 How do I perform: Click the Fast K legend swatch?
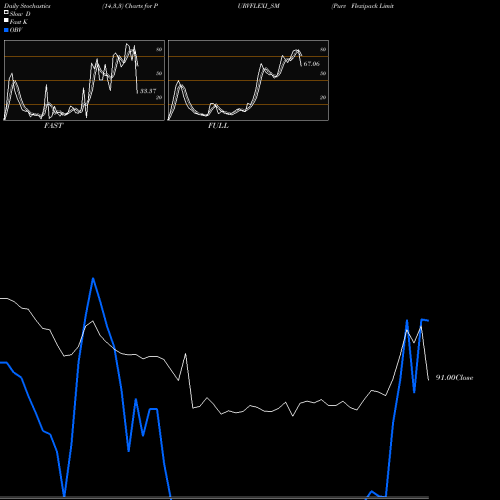[6, 20]
